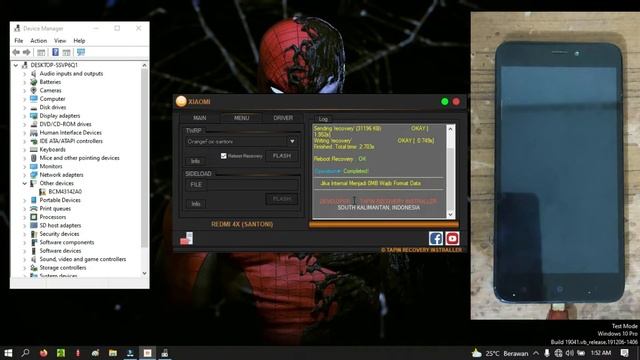The image size is (640, 360).
Task: Click Back arrow in Device Manager toolbar
Action: click(16, 52)
